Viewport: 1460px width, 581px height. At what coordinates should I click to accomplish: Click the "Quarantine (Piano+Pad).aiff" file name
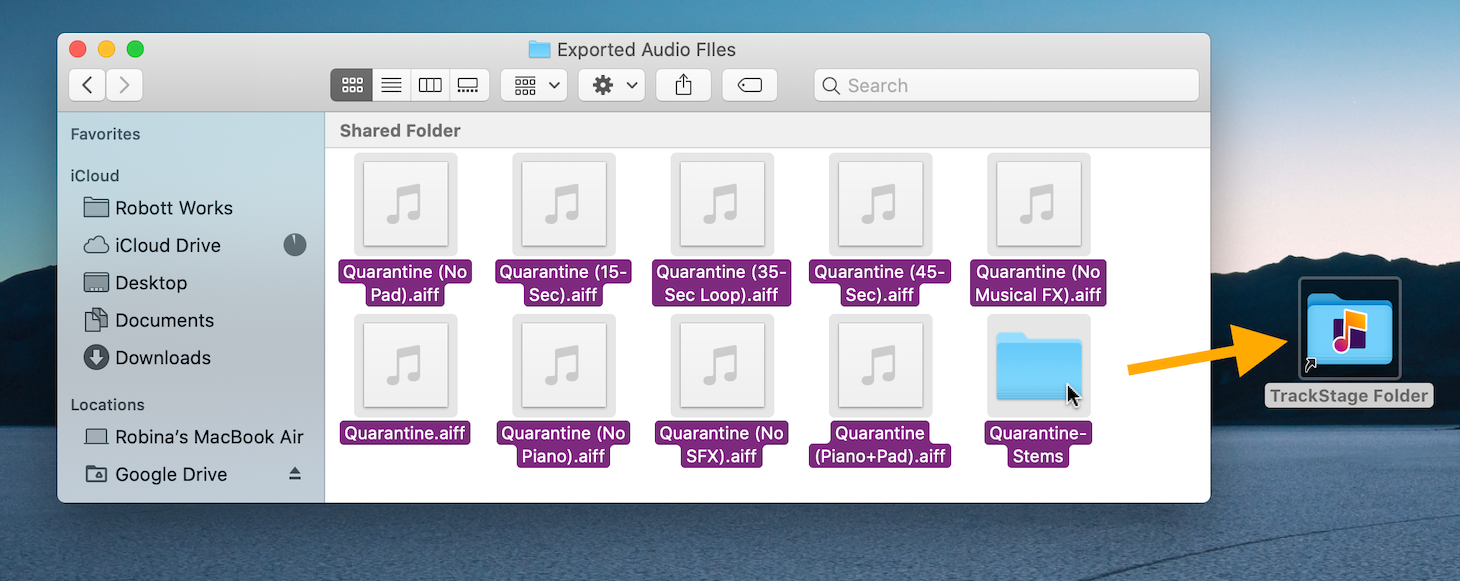(x=880, y=444)
